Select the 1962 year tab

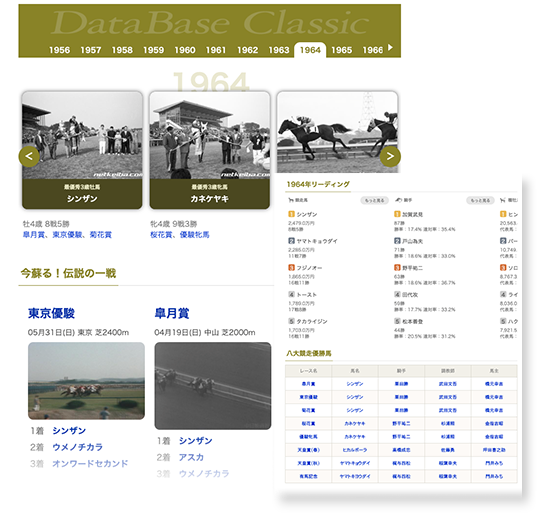(248, 50)
